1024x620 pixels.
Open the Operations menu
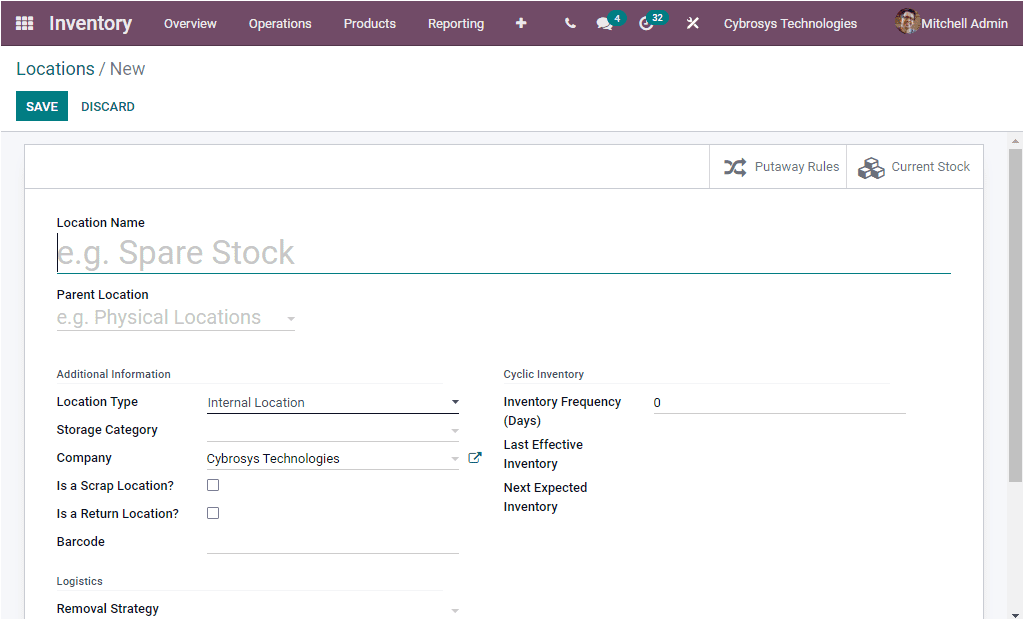[280, 23]
